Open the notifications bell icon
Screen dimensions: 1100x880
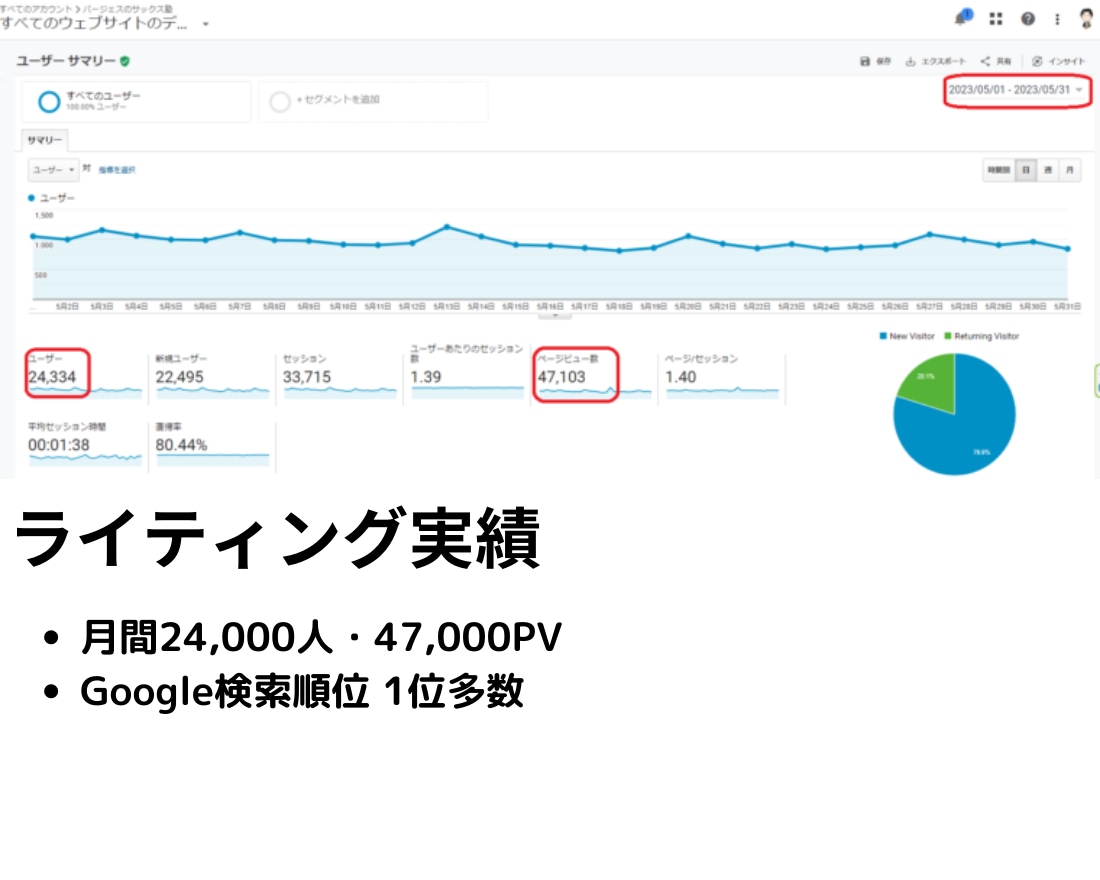pyautogui.click(x=962, y=18)
